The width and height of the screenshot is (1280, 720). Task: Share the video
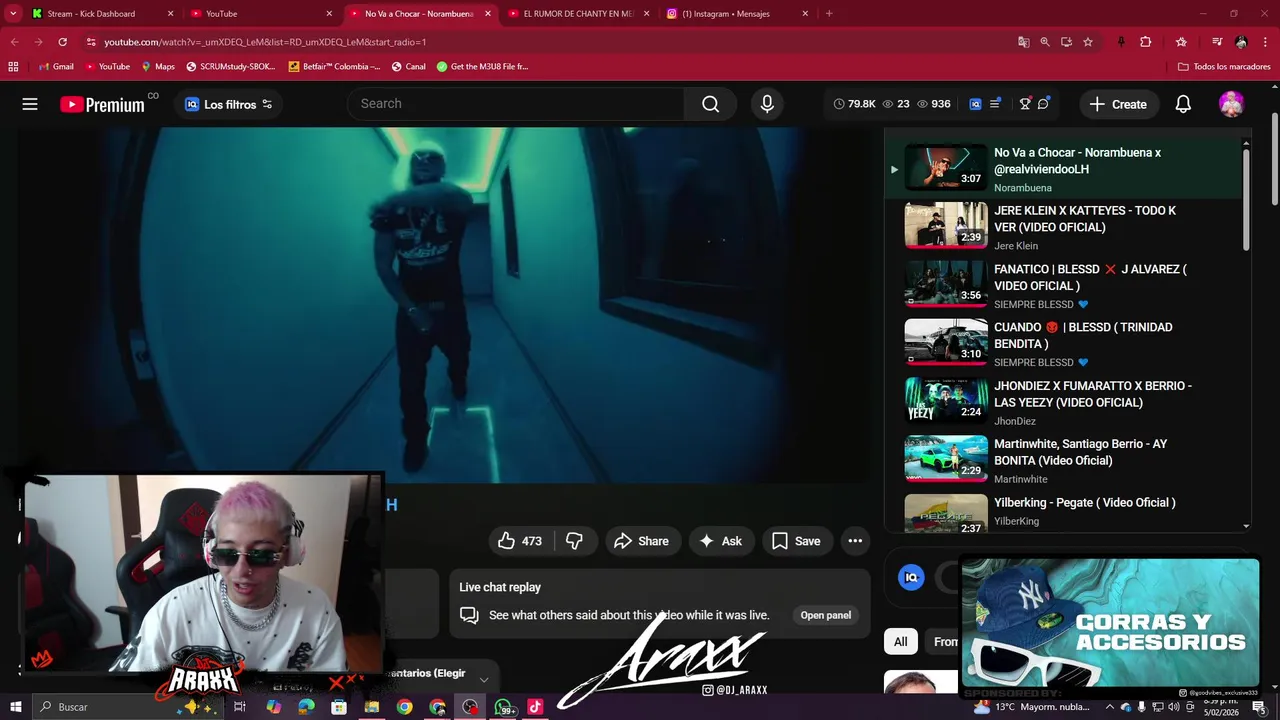(x=641, y=541)
